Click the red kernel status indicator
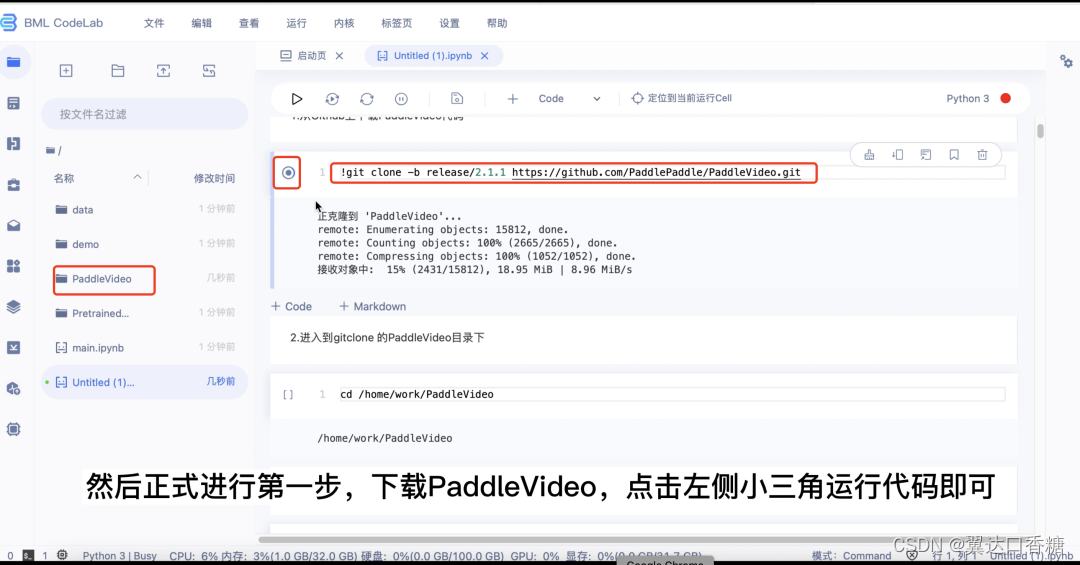This screenshot has width=1080, height=565. 1006,99
